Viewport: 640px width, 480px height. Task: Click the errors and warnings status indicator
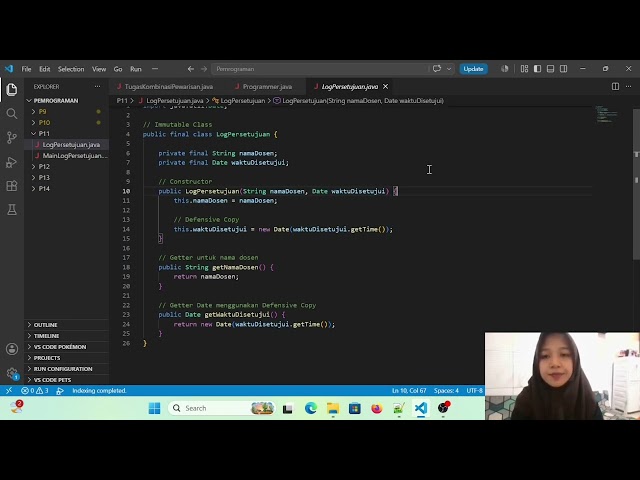[x=35, y=391]
